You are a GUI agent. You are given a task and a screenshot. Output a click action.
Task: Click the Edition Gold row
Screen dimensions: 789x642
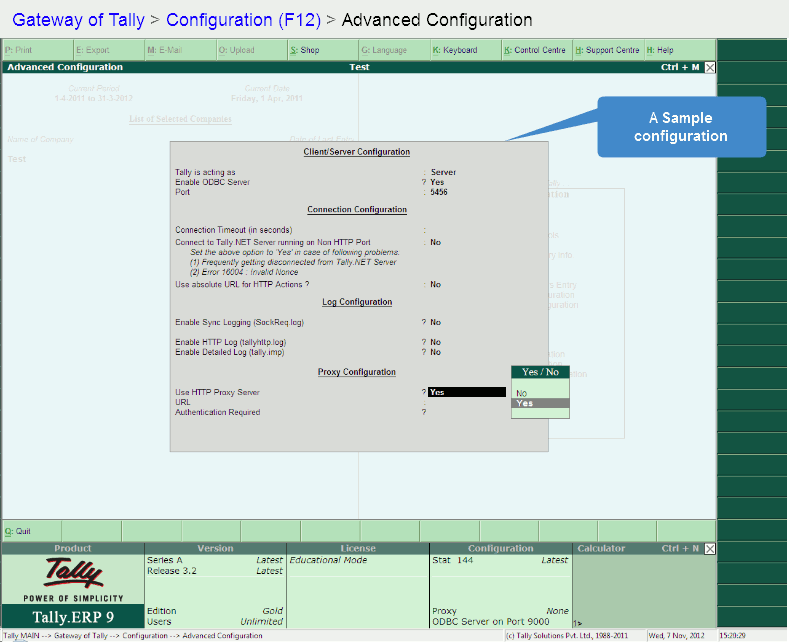[x=215, y=611]
